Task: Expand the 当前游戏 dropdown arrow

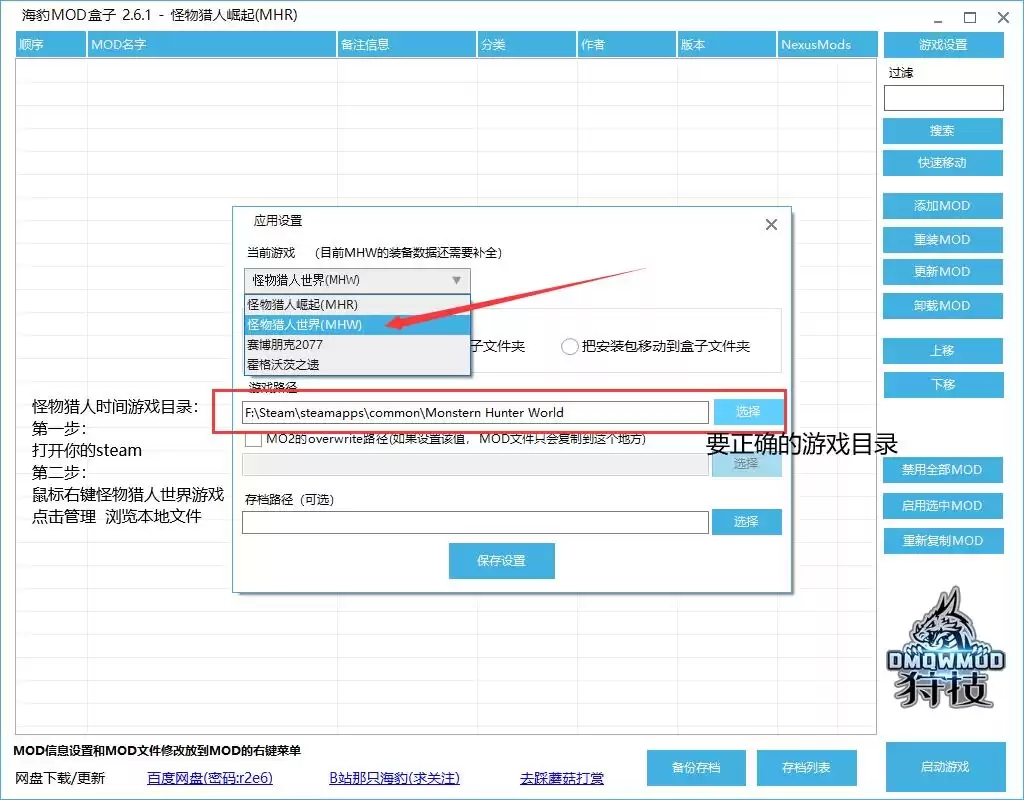Action: (456, 280)
